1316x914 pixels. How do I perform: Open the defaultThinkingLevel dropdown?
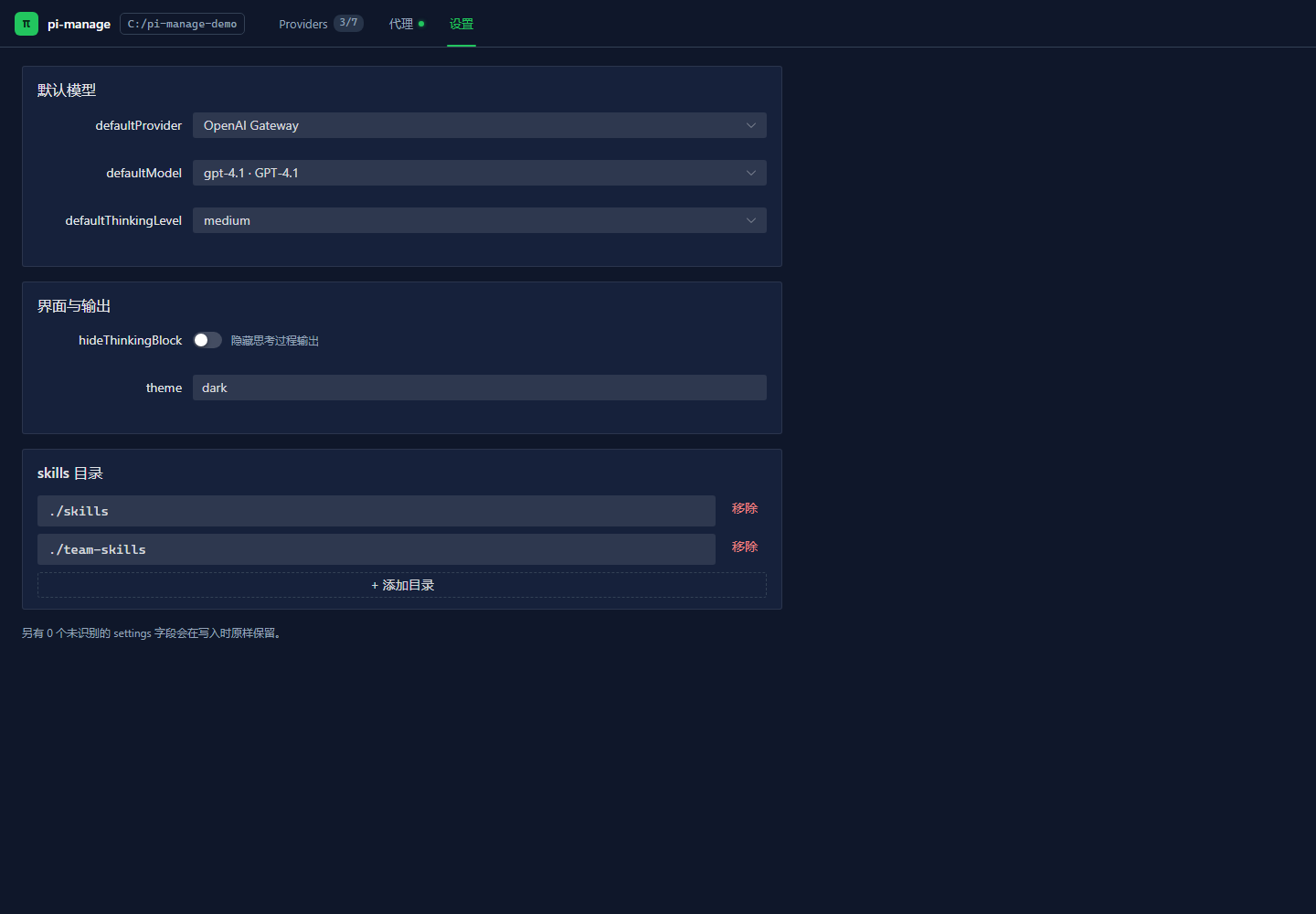pyautogui.click(x=480, y=220)
